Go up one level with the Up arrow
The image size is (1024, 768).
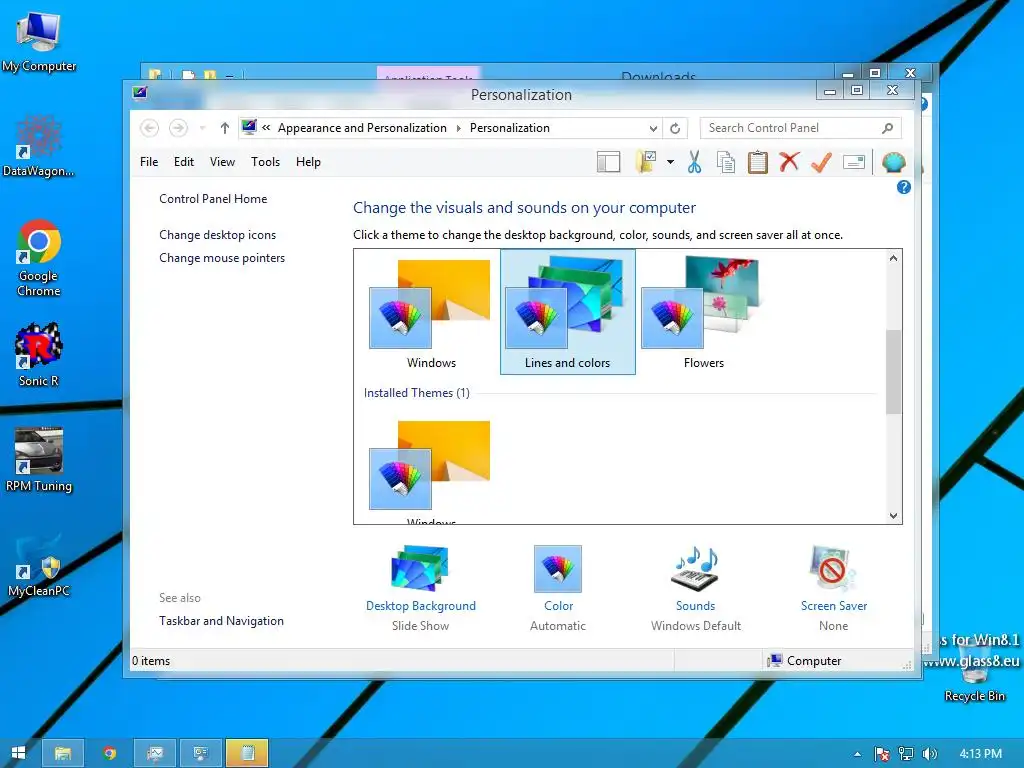(x=225, y=128)
